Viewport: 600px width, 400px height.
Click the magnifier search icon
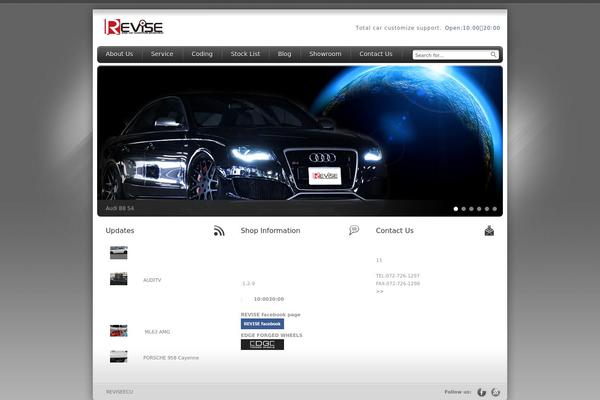click(494, 55)
